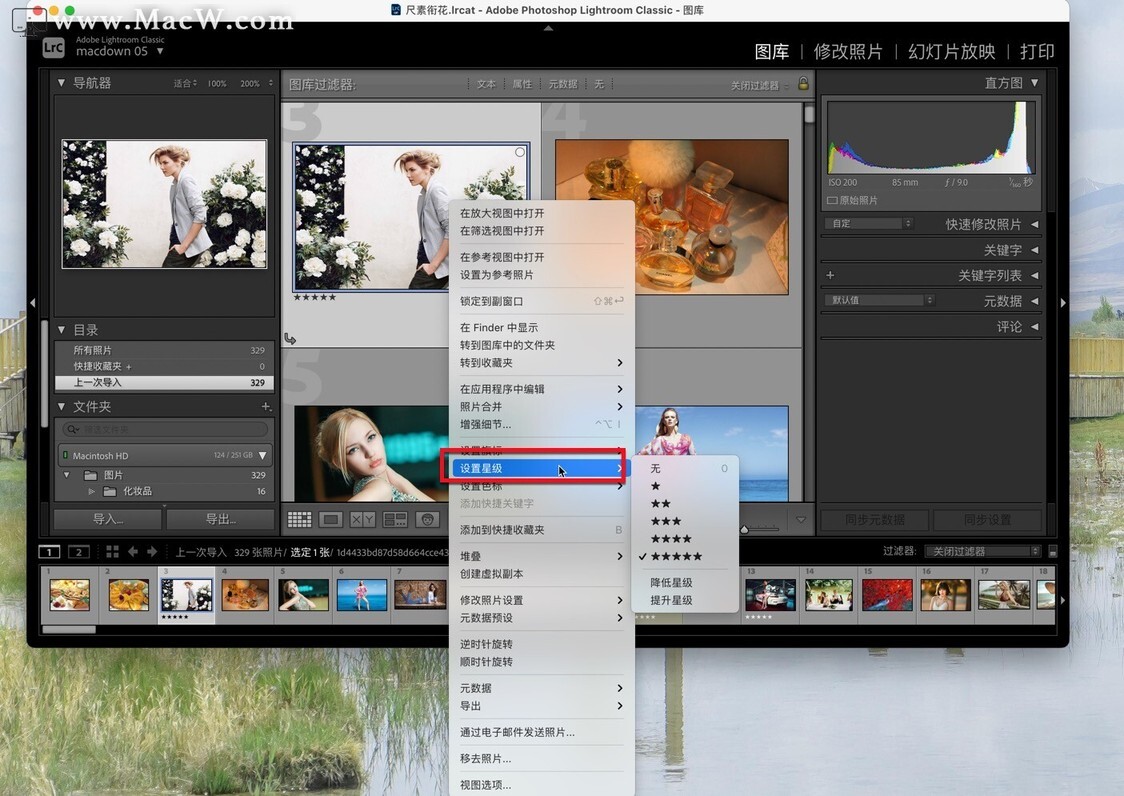Toggle 元数据 filter in library filter bar

(563, 84)
